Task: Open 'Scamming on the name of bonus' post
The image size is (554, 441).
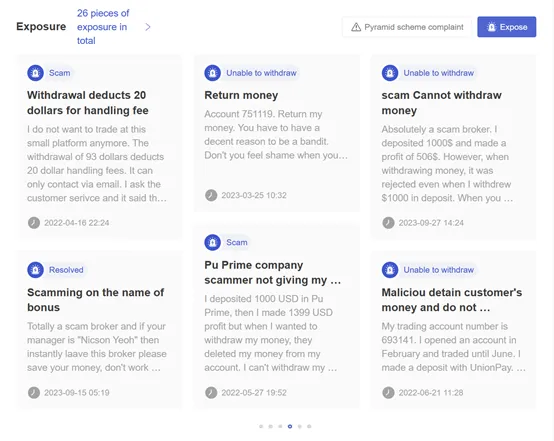Action: click(x=95, y=300)
